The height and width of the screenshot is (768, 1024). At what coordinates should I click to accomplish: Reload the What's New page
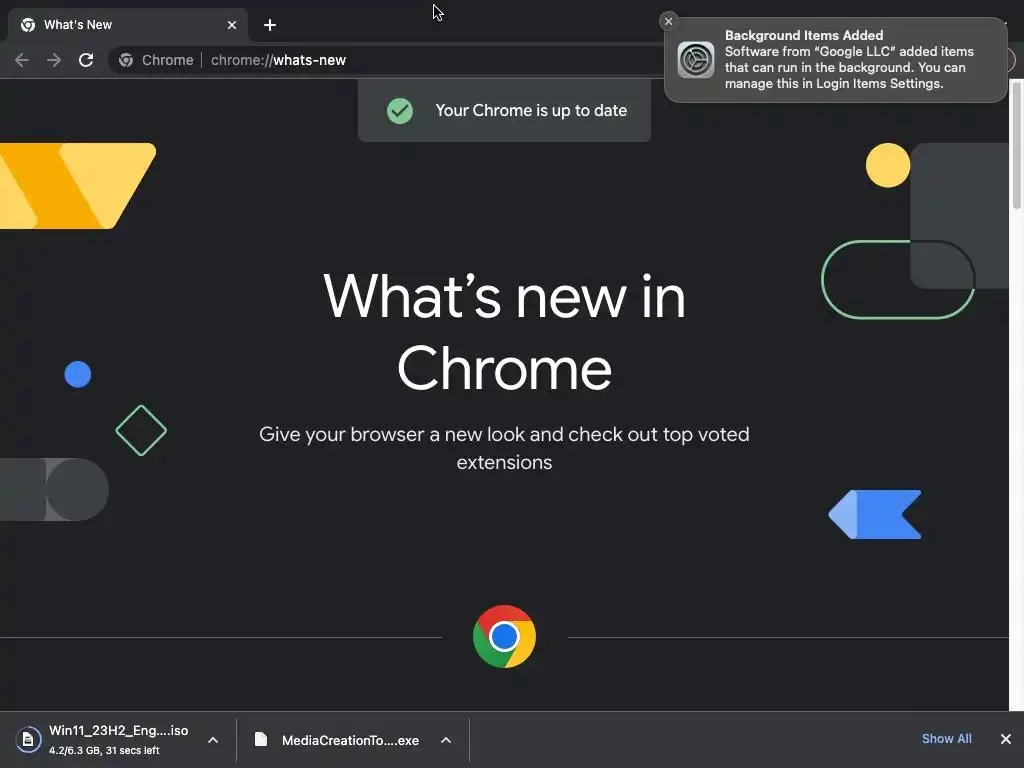86,60
